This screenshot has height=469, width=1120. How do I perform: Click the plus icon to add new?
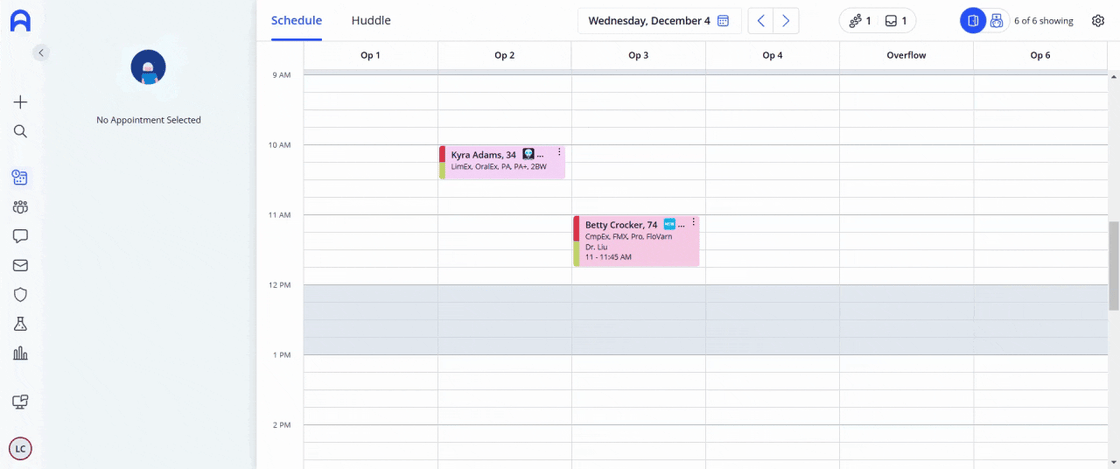(21, 102)
